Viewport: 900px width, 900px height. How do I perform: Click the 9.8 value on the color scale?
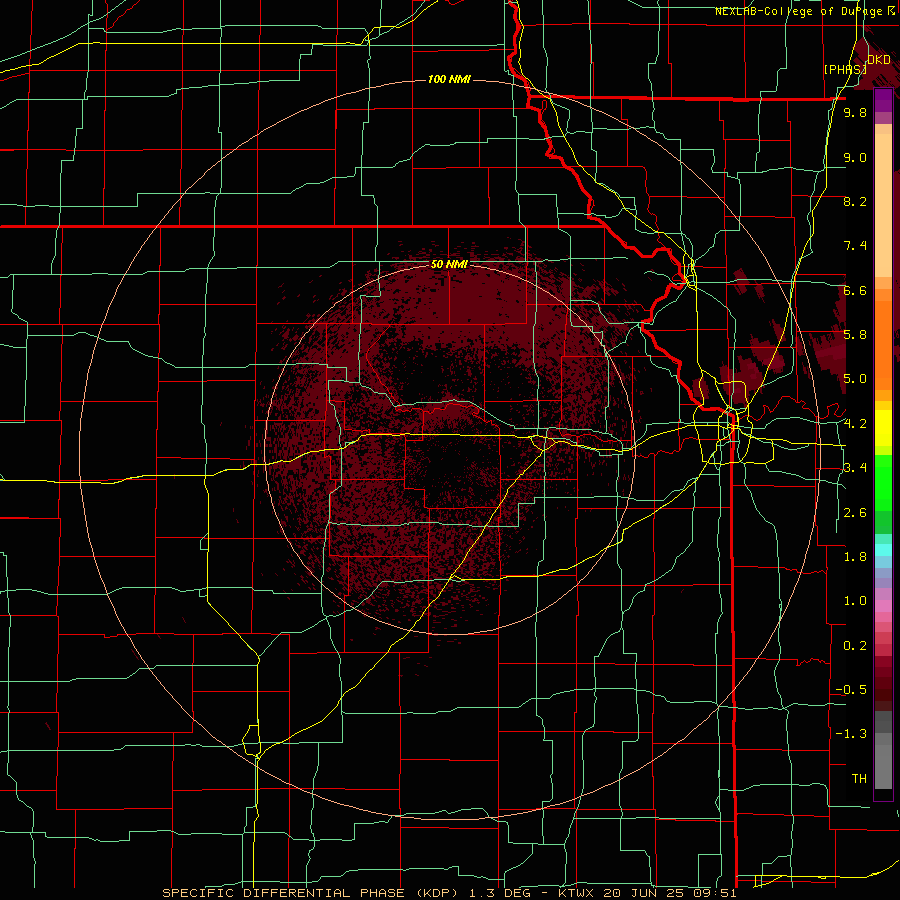(x=855, y=112)
